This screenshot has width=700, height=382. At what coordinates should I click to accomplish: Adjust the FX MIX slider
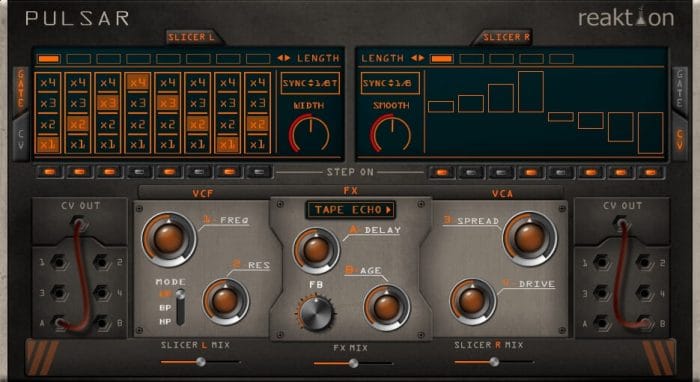click(353, 364)
